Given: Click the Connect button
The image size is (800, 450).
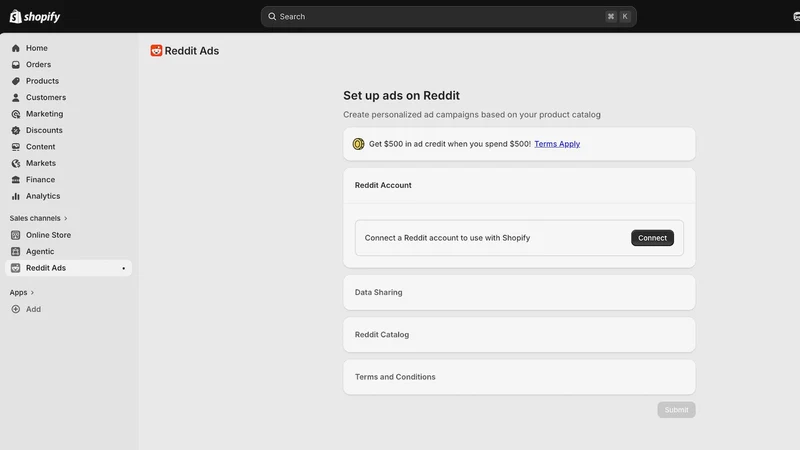Looking at the screenshot, I should click(x=652, y=238).
